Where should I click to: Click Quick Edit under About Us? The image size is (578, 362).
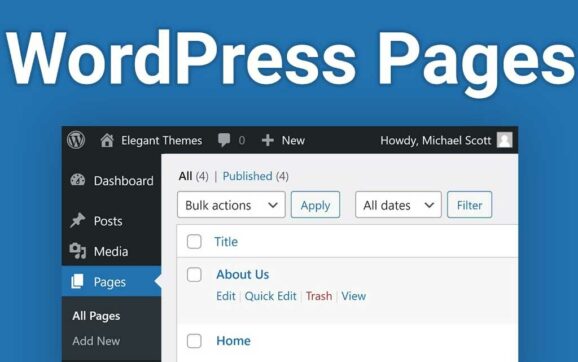tap(270, 296)
